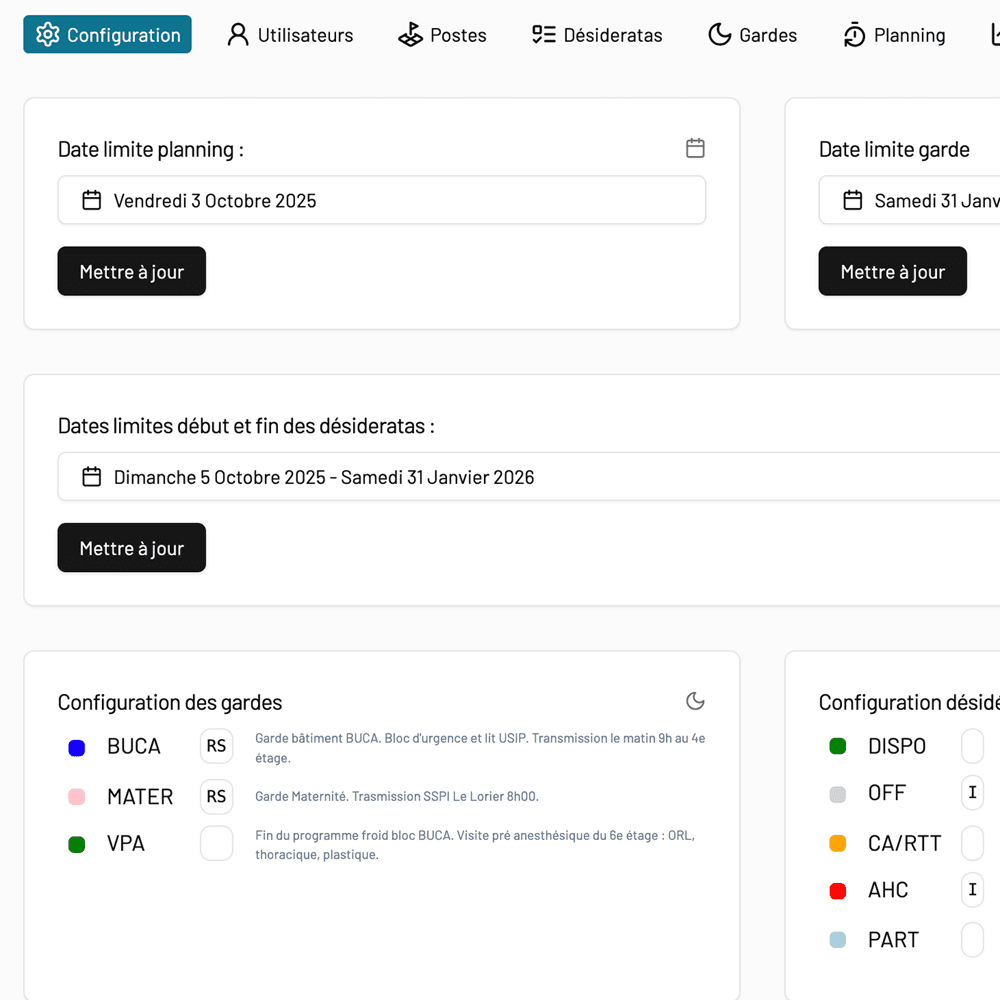Click the calendar icon inside Date limite garde field
This screenshot has height=1000, width=1000.
[852, 200]
